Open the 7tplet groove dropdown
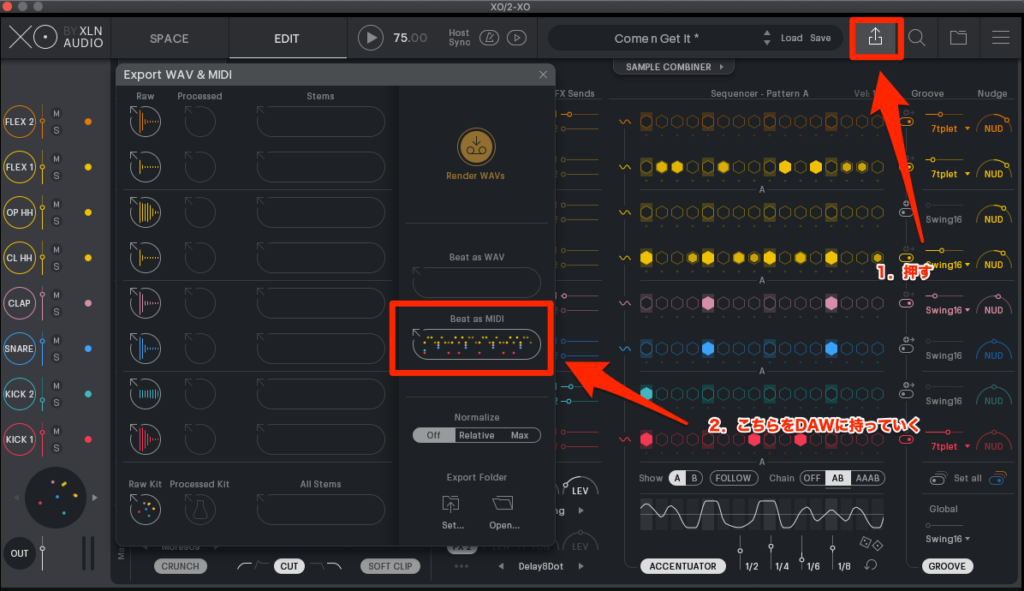 (x=950, y=129)
